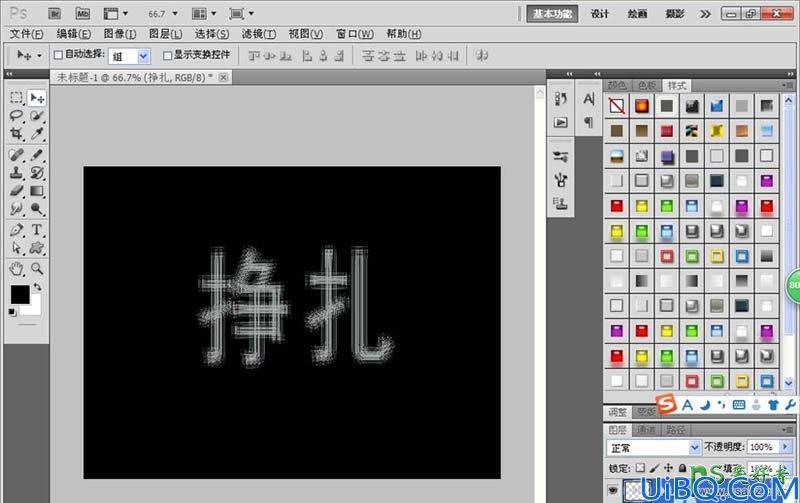Switch to the 摄影 workspace
The height and width of the screenshot is (503, 800).
tap(674, 14)
